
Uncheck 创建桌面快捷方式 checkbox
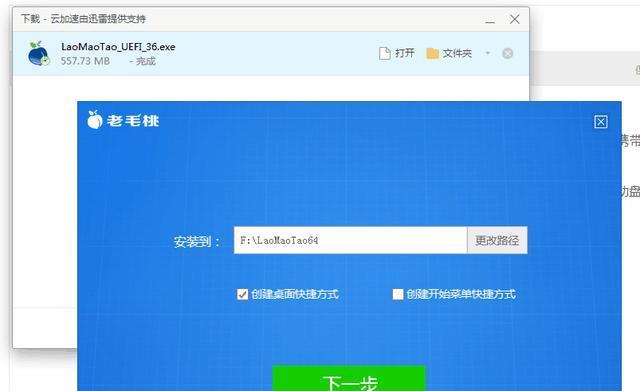[x=242, y=294]
